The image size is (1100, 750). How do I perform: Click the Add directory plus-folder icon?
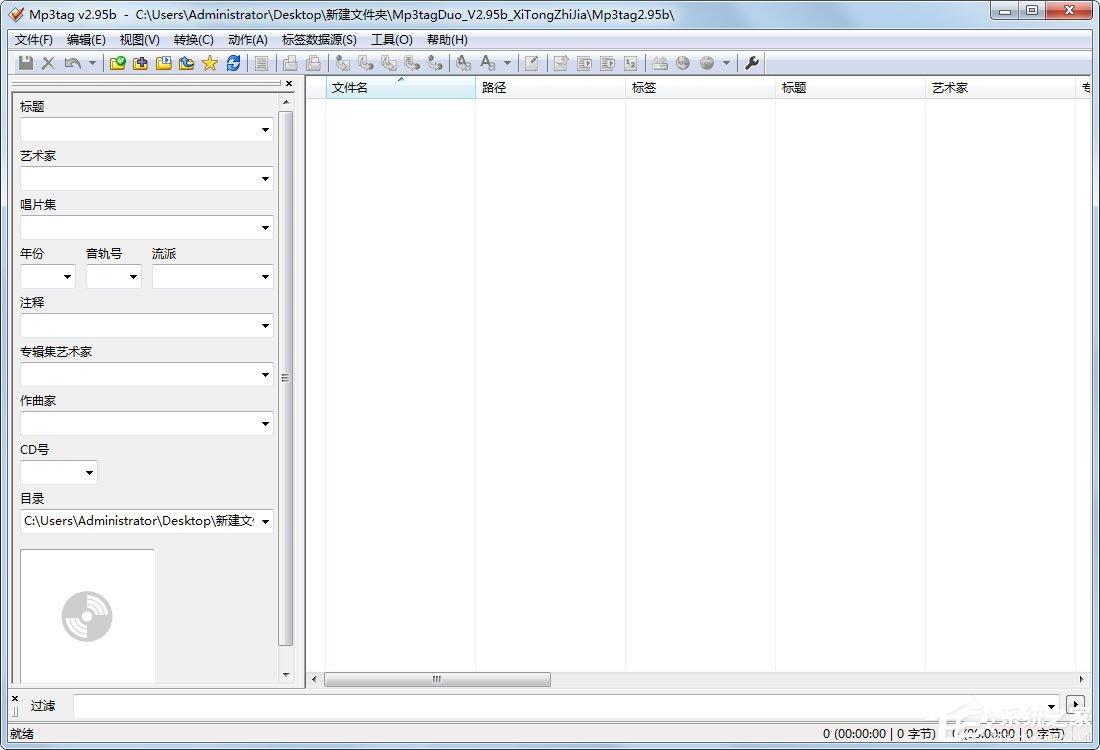click(141, 63)
